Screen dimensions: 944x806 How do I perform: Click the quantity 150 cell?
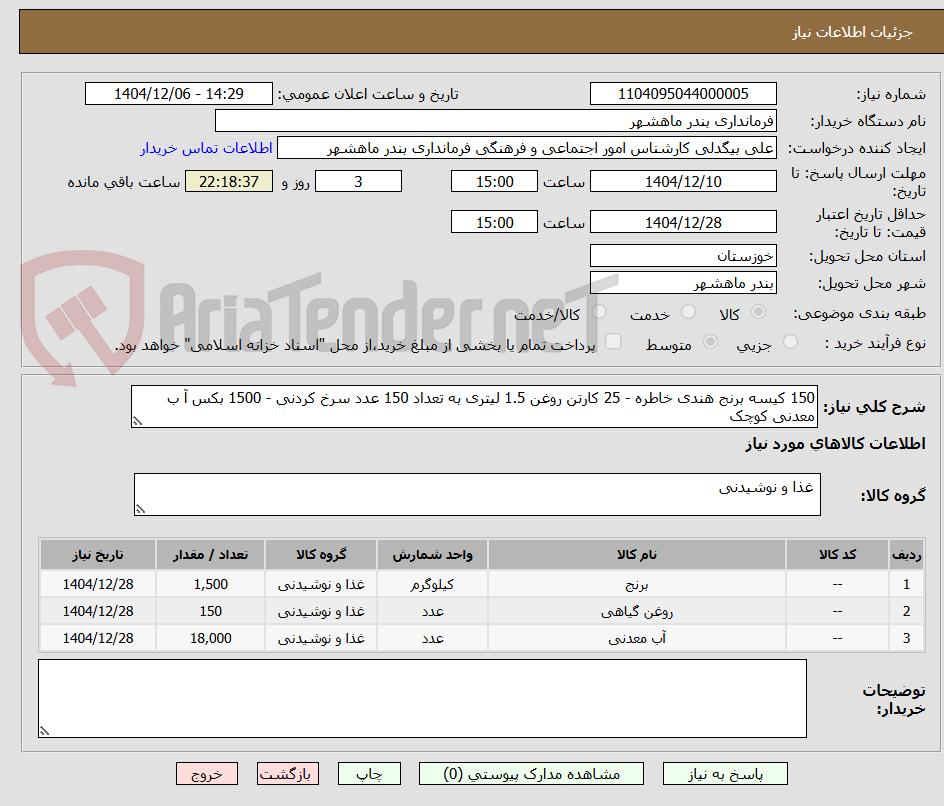point(211,611)
